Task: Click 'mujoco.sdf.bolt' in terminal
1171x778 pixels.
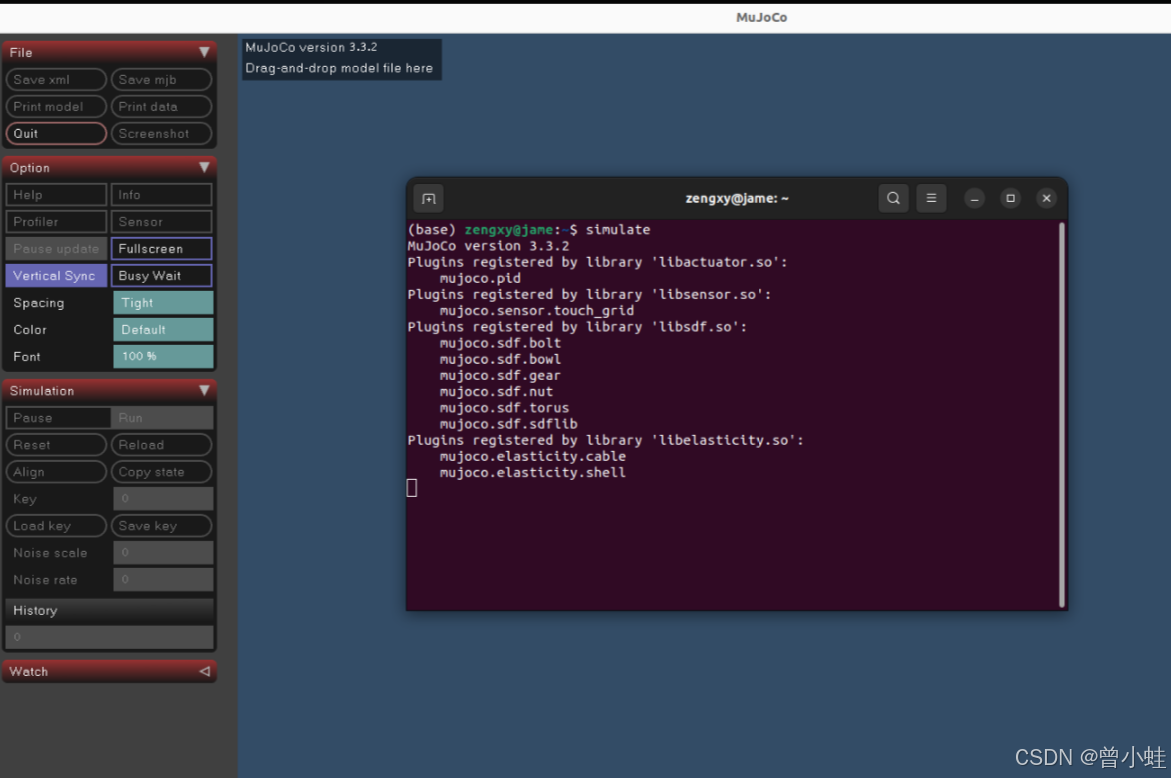Action: [x=500, y=343]
